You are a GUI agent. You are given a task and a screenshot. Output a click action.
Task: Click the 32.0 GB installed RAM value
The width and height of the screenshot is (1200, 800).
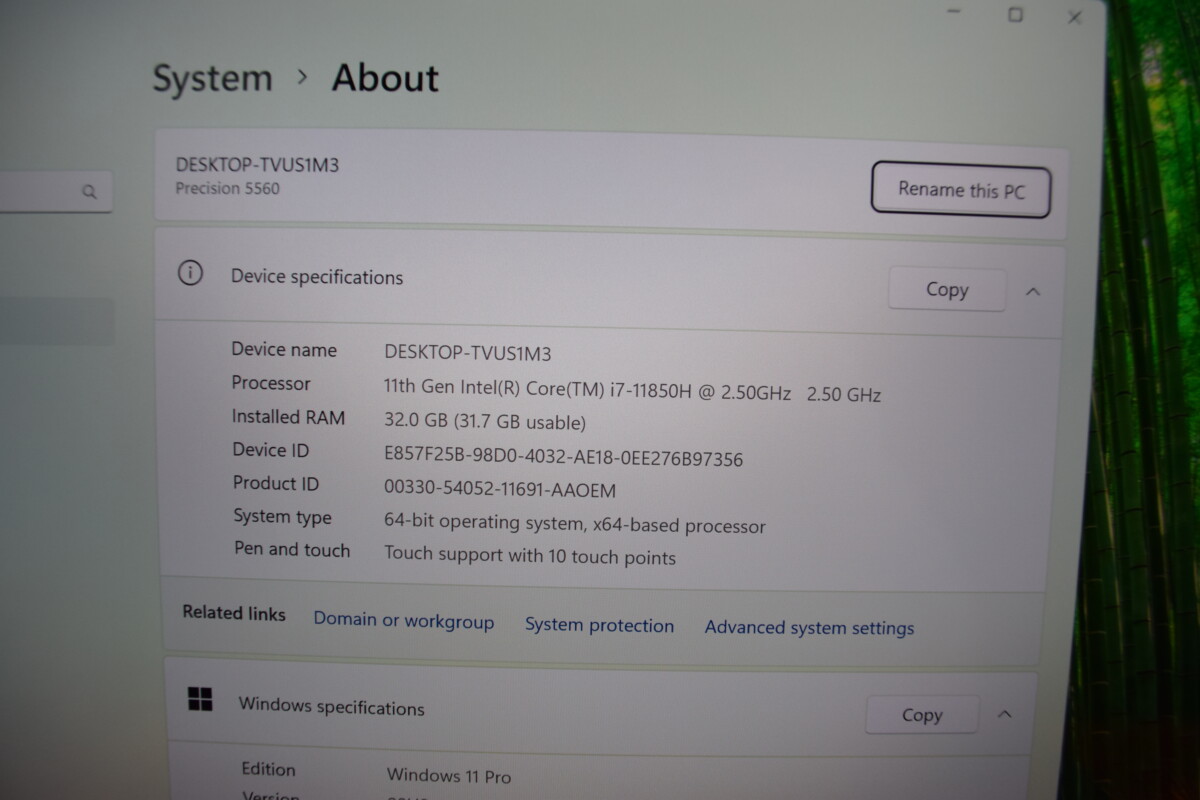485,422
